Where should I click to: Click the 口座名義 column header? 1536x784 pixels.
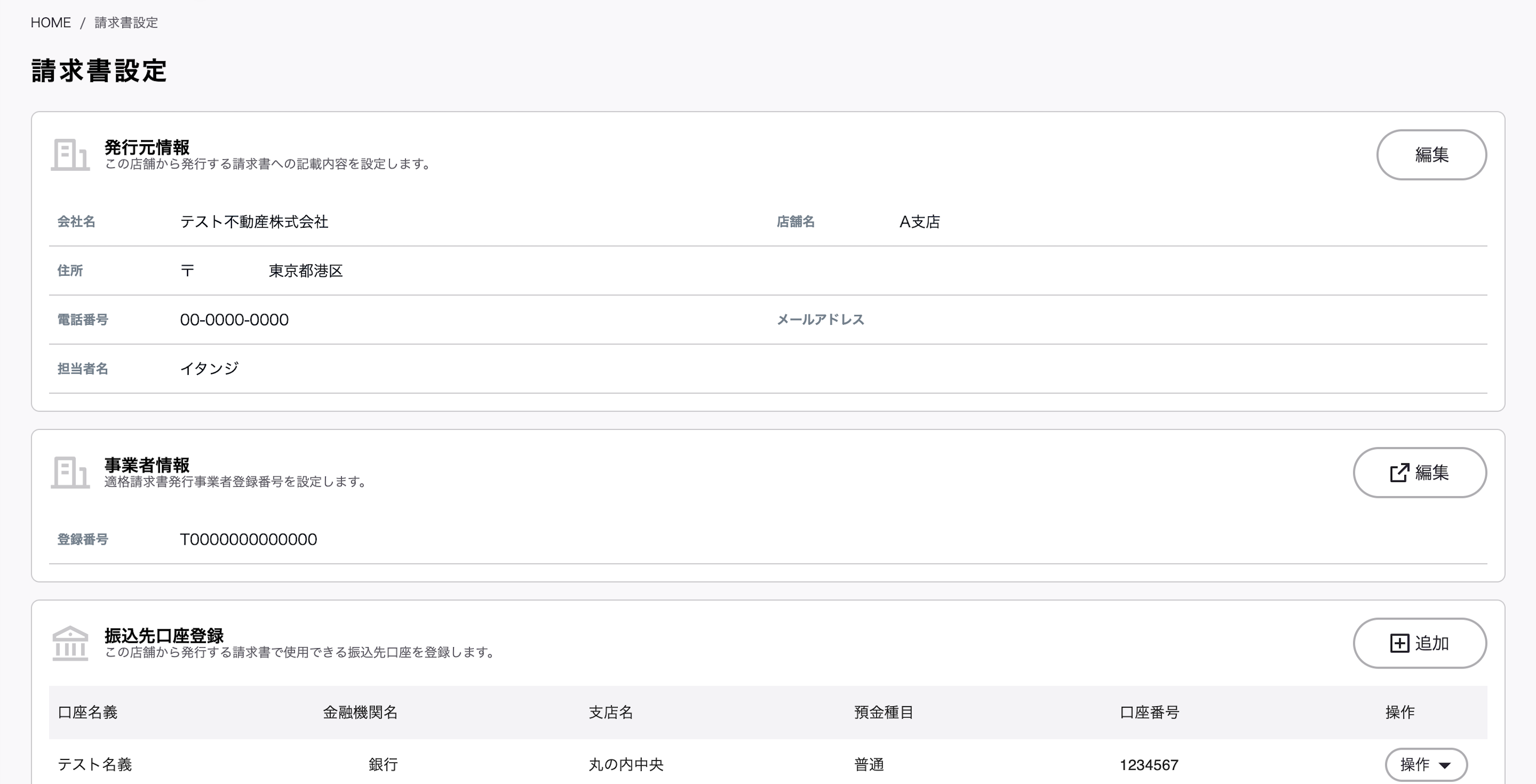(88, 712)
